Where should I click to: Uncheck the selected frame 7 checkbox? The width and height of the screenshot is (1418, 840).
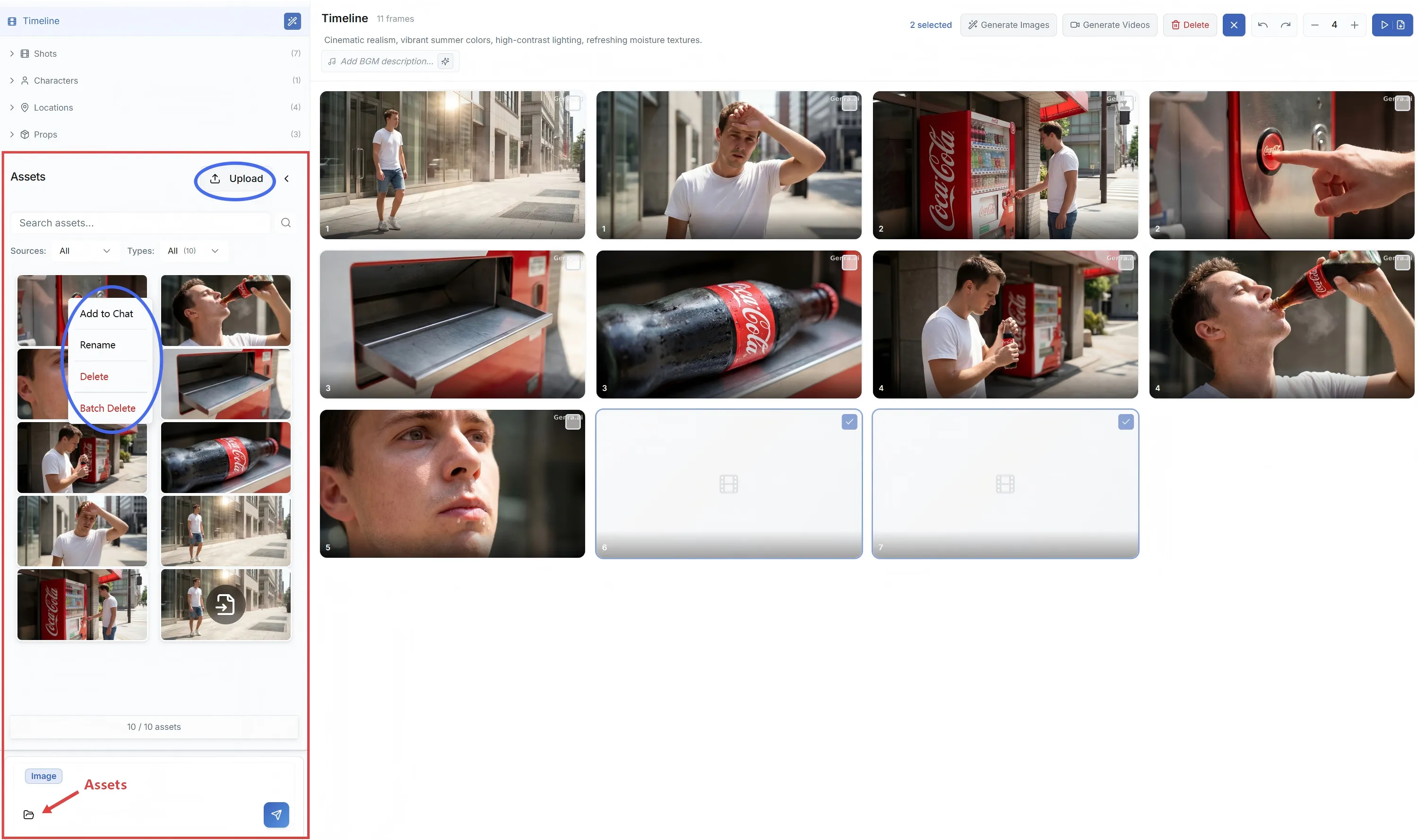point(1125,422)
